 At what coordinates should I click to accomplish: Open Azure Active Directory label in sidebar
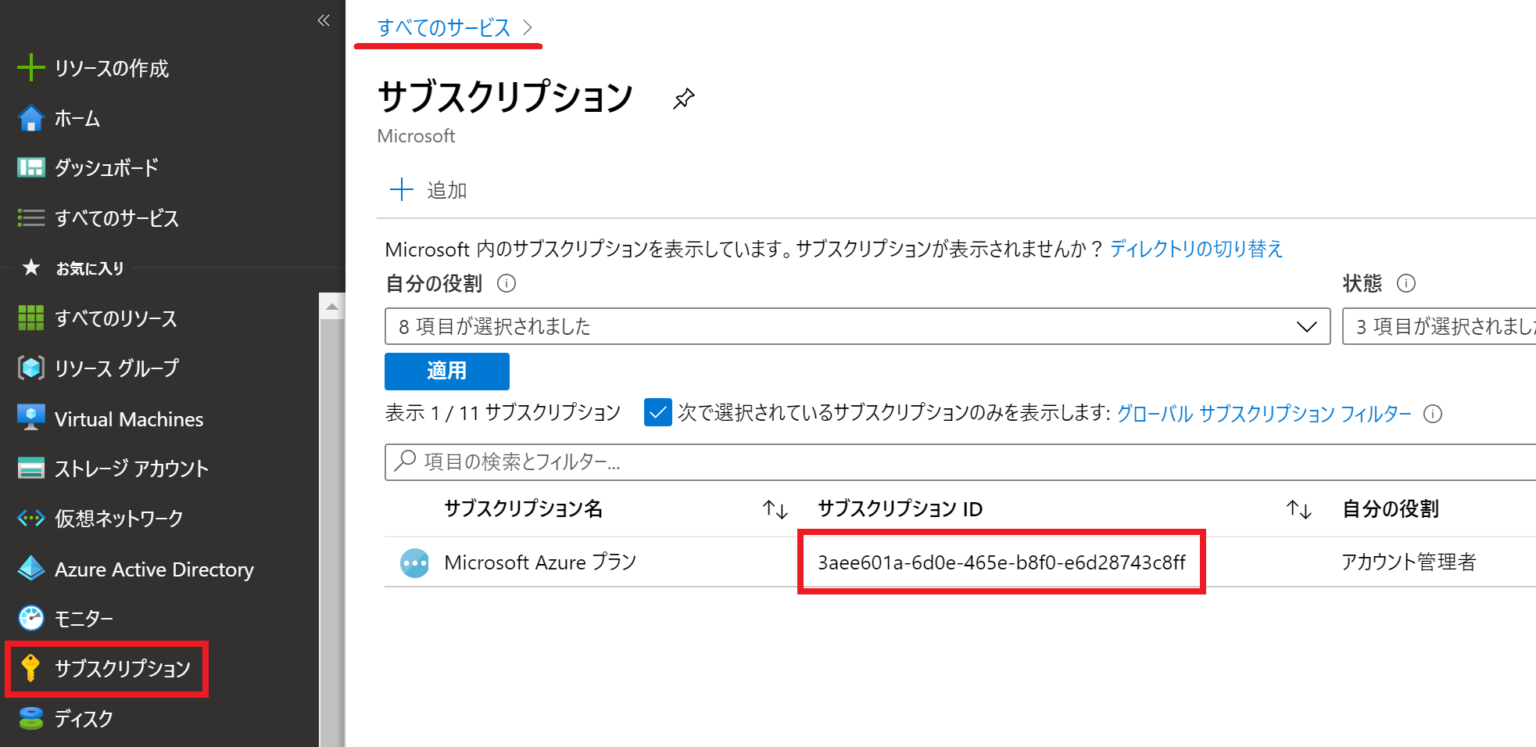point(154,569)
